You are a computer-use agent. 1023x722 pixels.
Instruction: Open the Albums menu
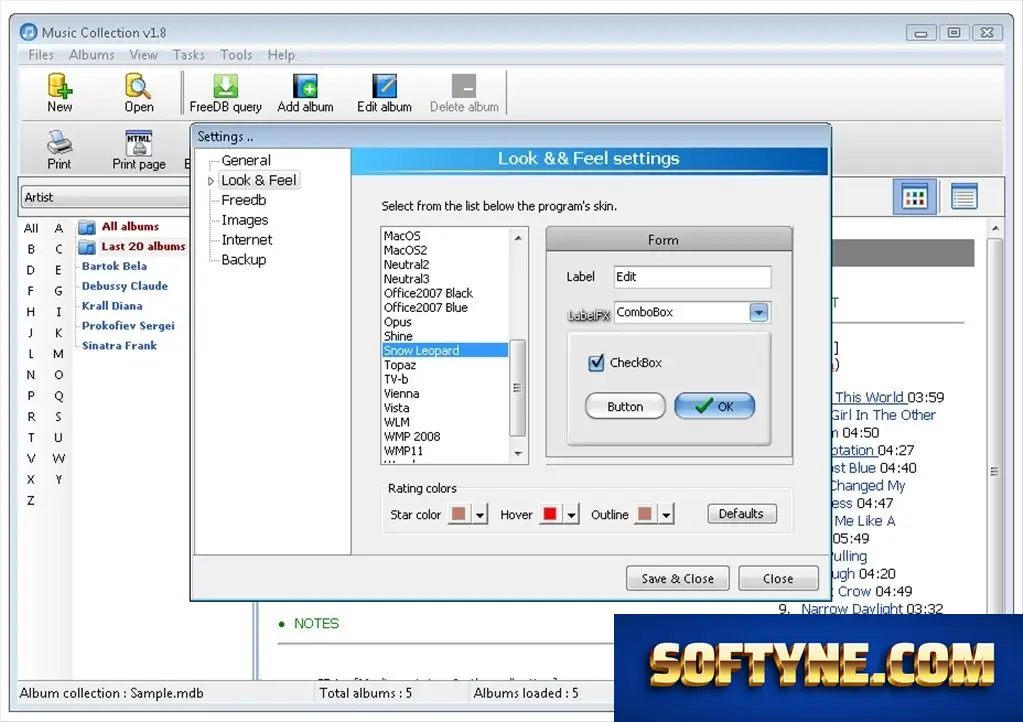[x=91, y=55]
